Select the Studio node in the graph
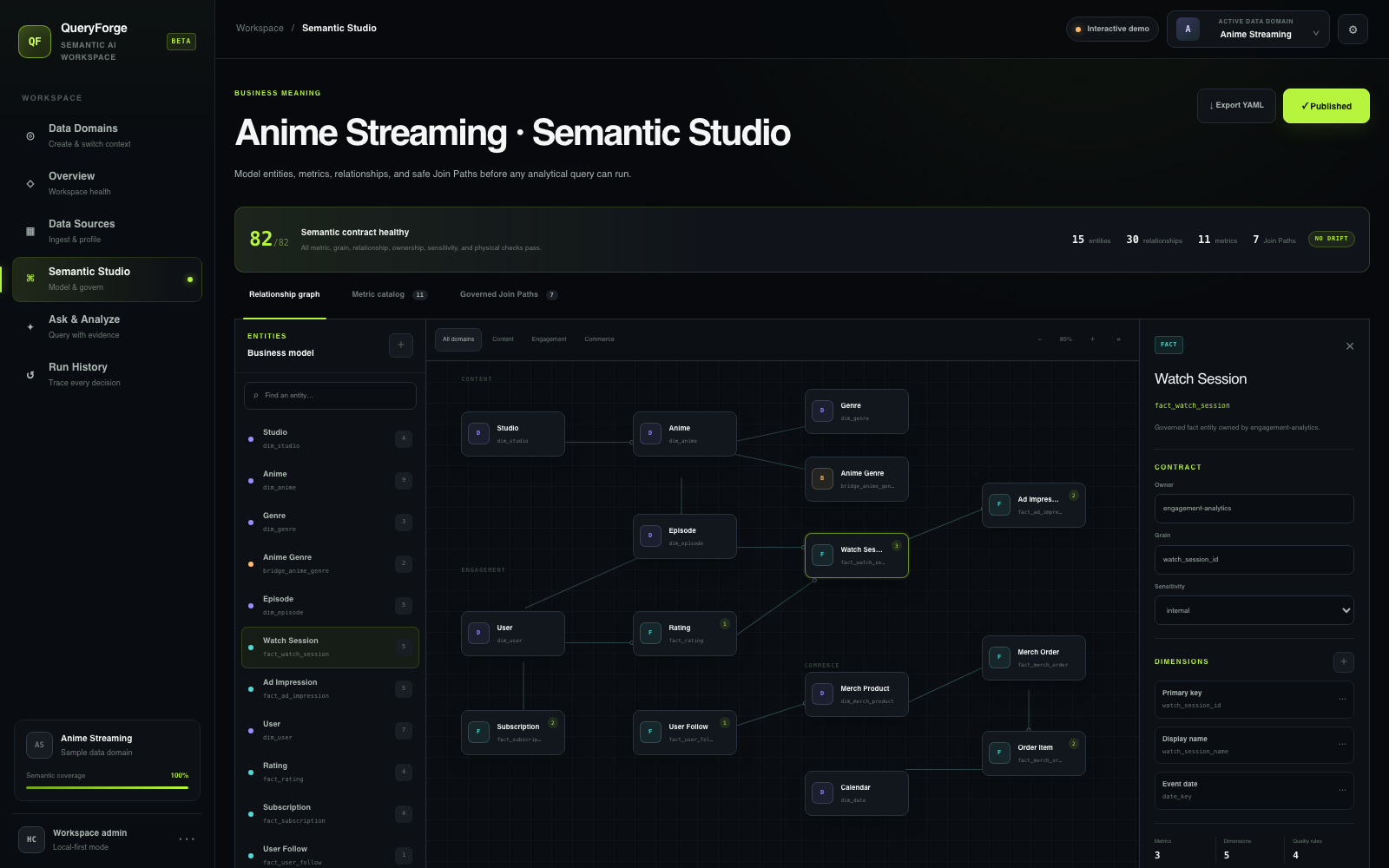 tap(513, 434)
